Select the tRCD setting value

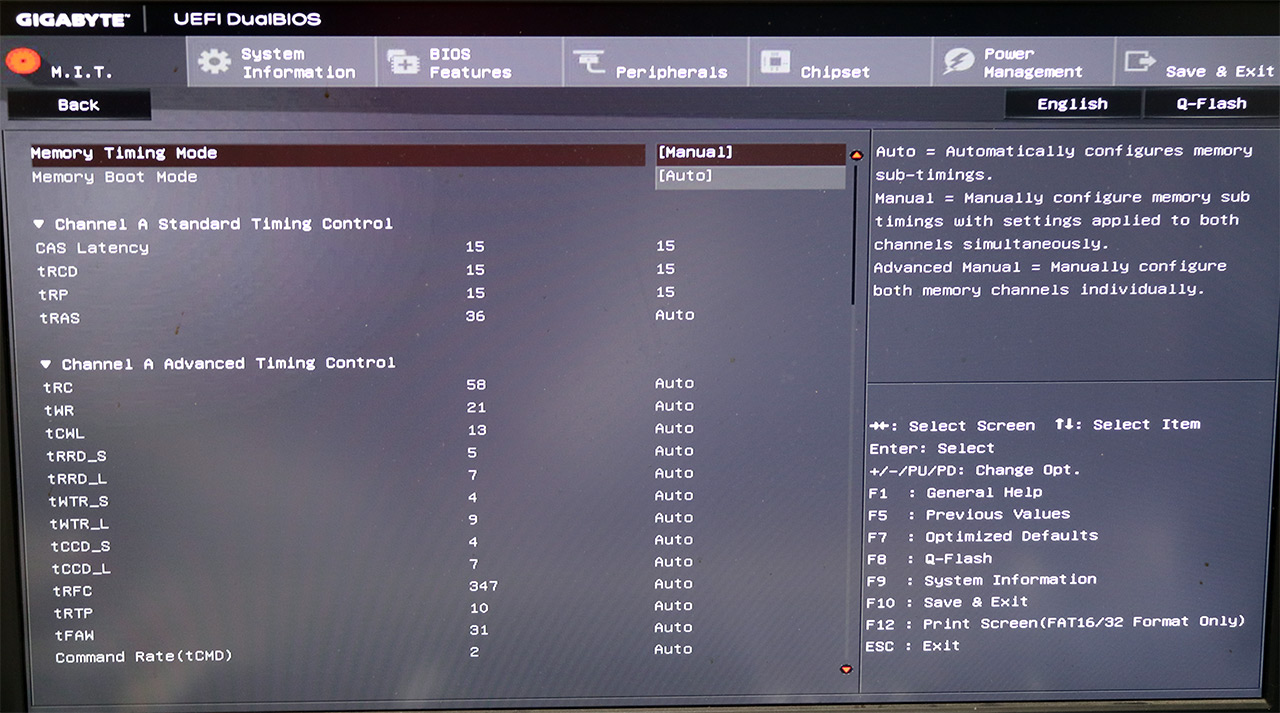click(666, 269)
